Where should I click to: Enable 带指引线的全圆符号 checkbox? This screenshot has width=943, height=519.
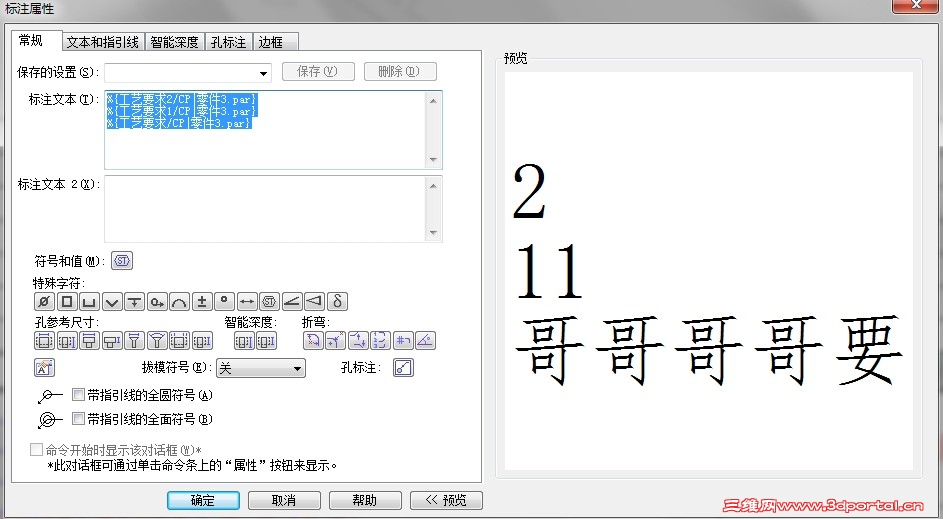[78, 395]
